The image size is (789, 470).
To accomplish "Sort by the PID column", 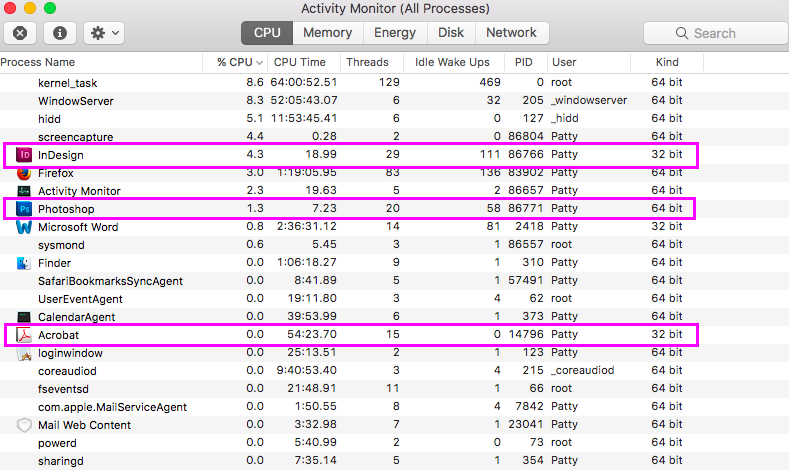I will (x=525, y=62).
